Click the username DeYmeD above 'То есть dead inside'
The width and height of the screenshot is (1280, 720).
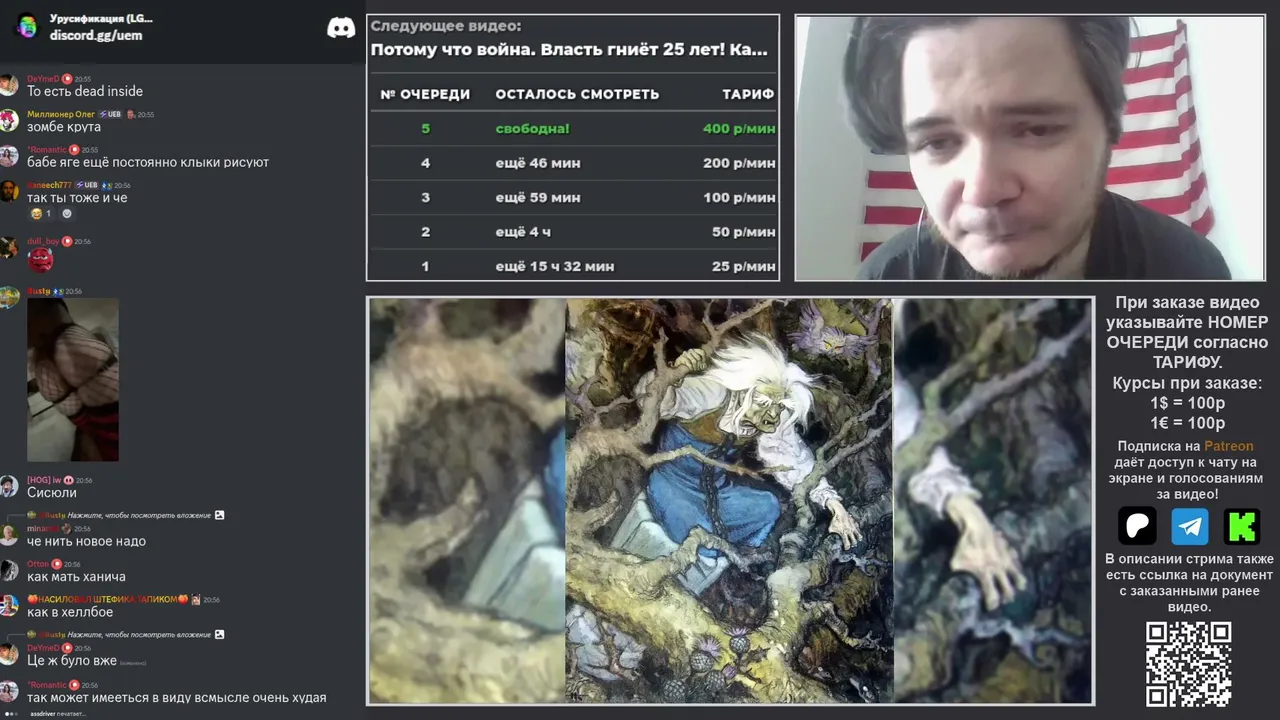coord(43,78)
